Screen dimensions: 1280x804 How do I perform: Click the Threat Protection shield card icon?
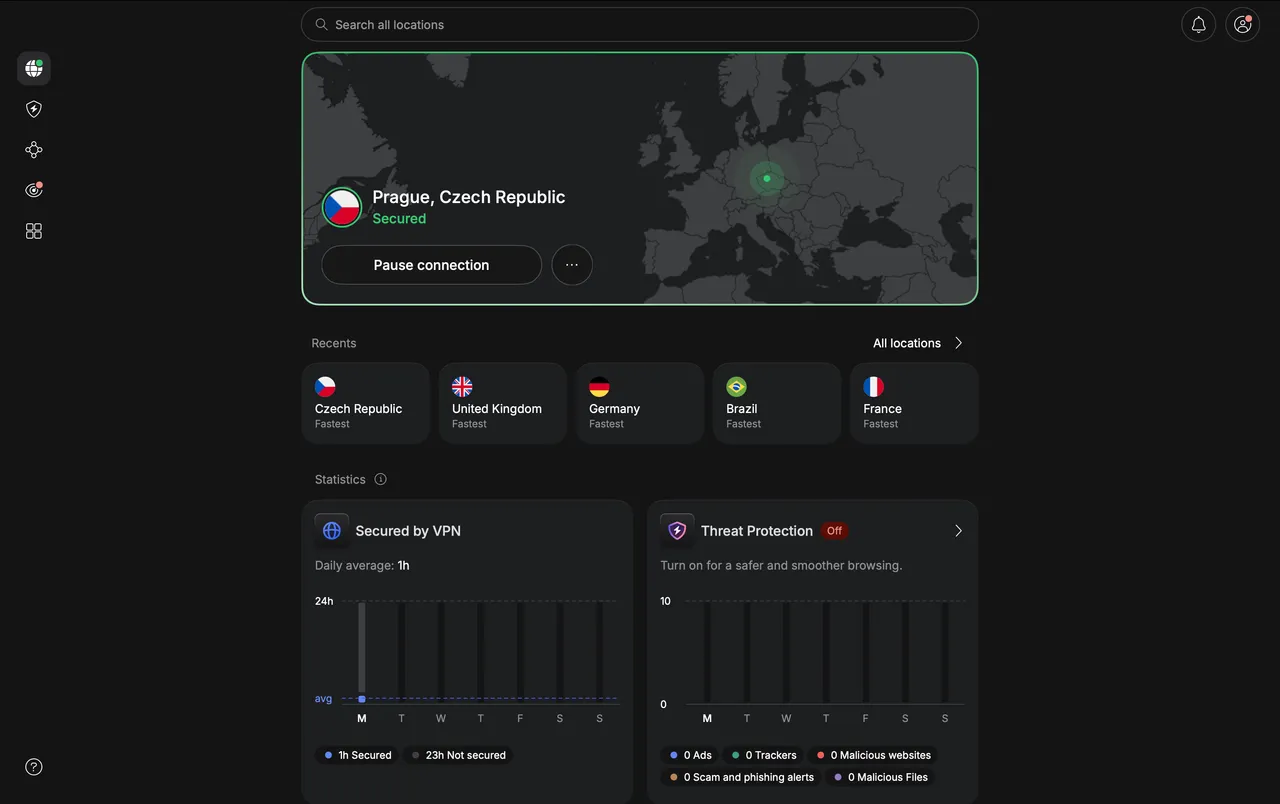(x=677, y=531)
